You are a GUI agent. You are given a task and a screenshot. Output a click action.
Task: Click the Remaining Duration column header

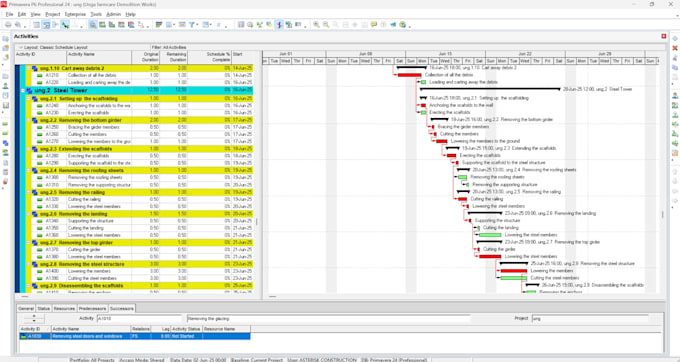[173, 57]
